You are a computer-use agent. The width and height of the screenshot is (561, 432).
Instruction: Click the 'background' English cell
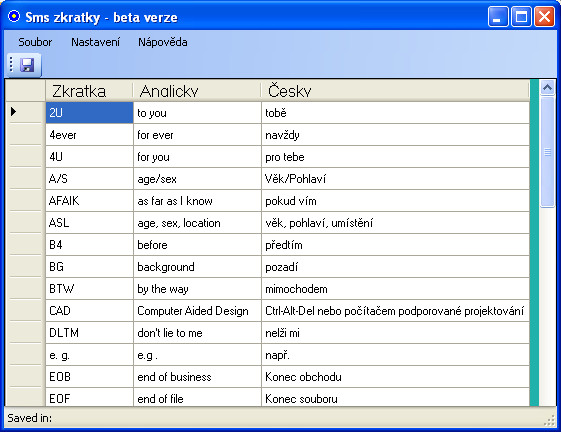pos(197,267)
